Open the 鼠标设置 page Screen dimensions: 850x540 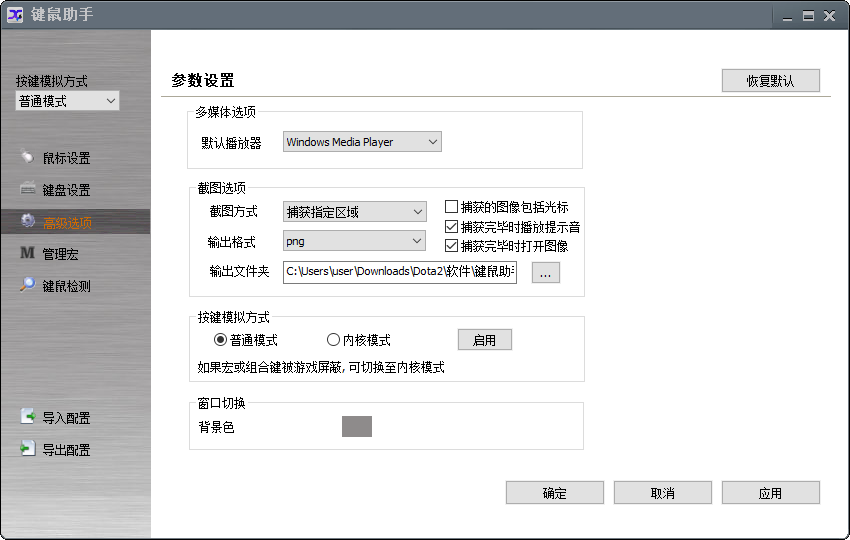pos(66,158)
